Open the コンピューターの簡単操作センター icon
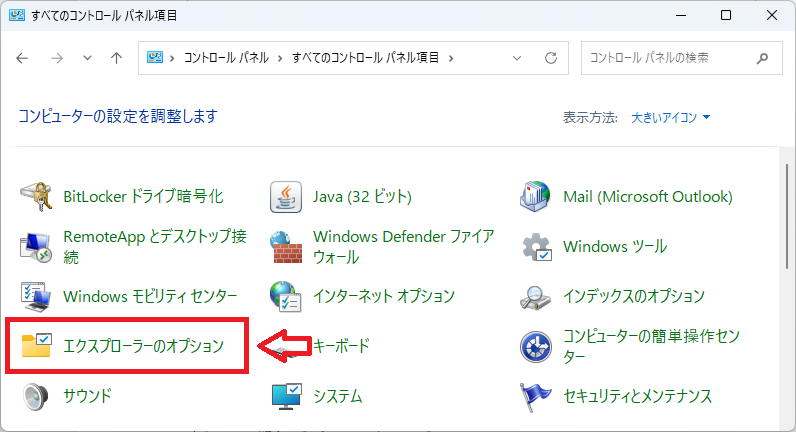This screenshot has height=432, width=796. pyautogui.click(x=536, y=347)
